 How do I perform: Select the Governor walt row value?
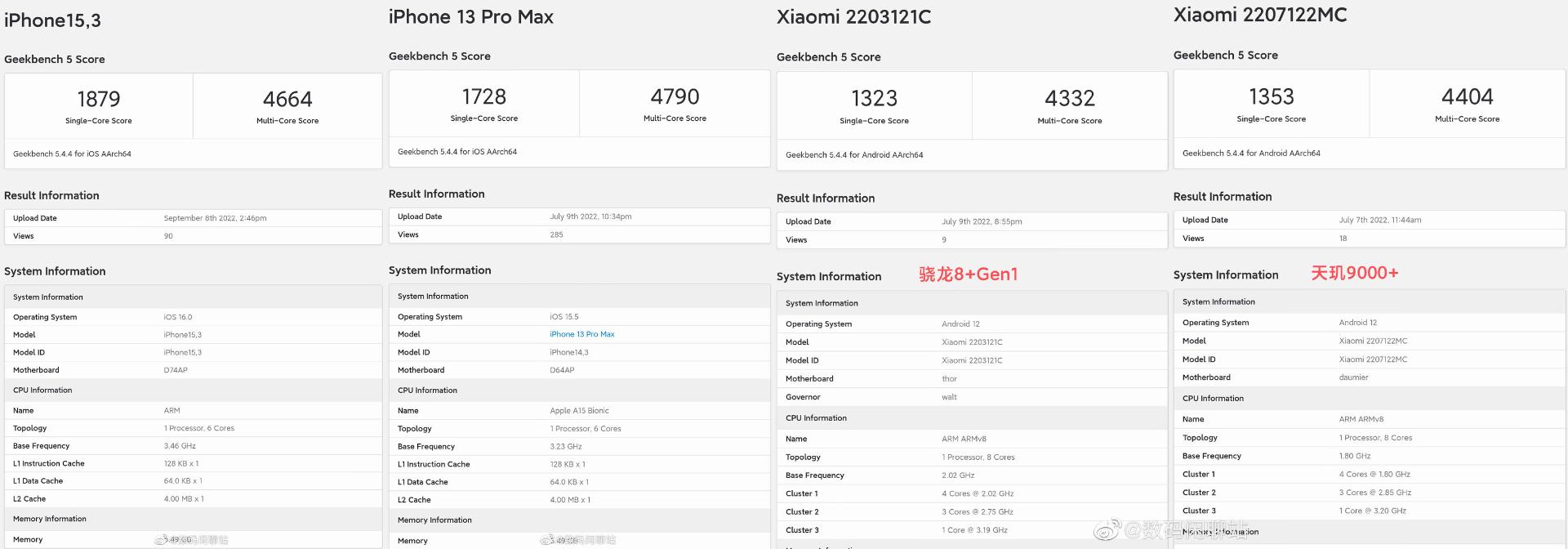tap(949, 397)
